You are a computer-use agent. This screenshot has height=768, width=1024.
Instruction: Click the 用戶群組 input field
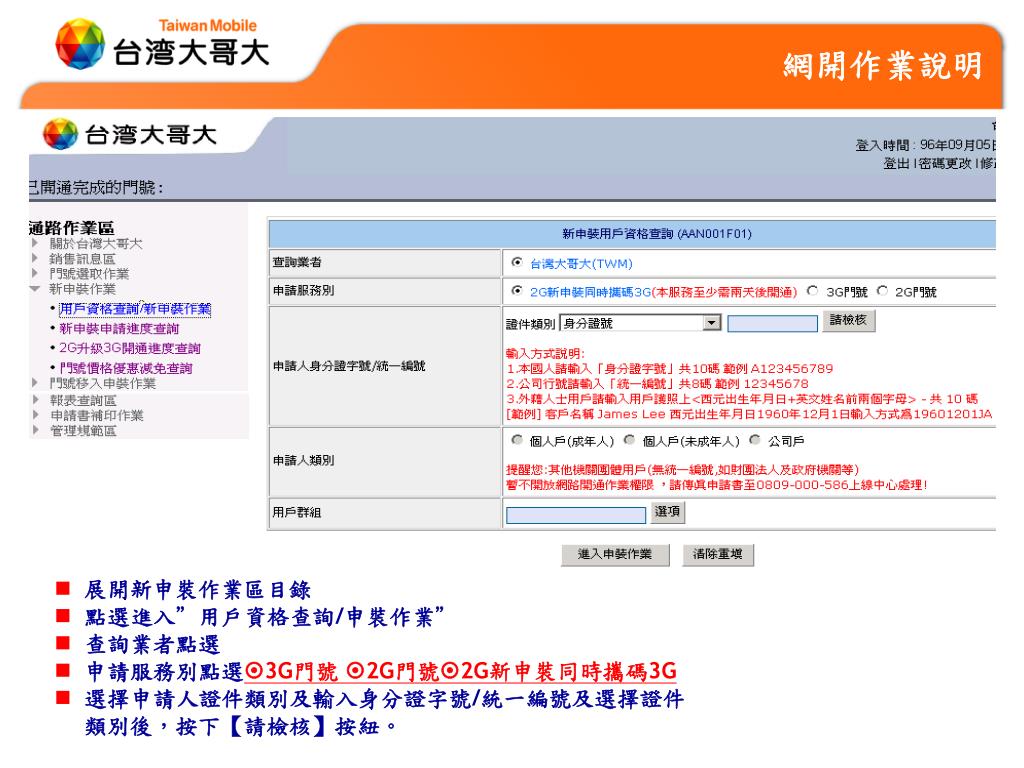point(576,515)
